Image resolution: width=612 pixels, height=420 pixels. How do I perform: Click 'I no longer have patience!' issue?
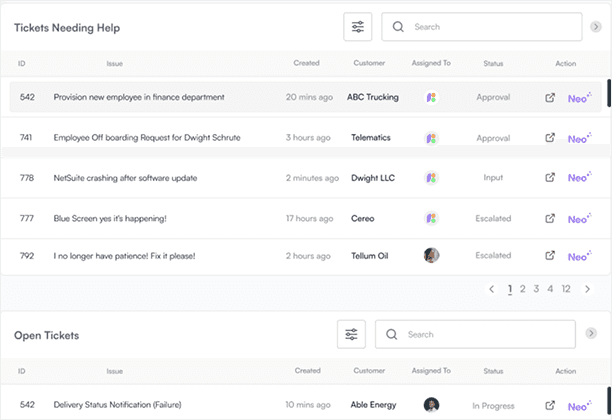click(125, 256)
